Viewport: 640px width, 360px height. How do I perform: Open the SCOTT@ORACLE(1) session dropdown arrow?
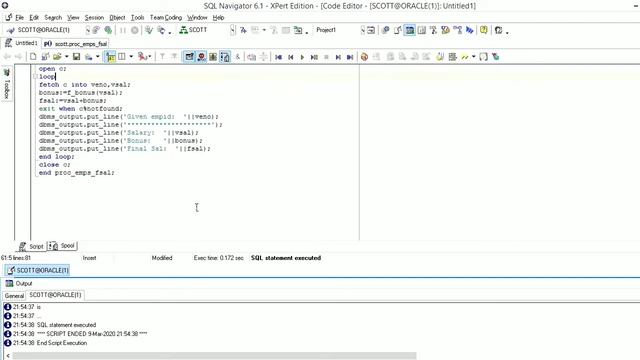coord(88,30)
